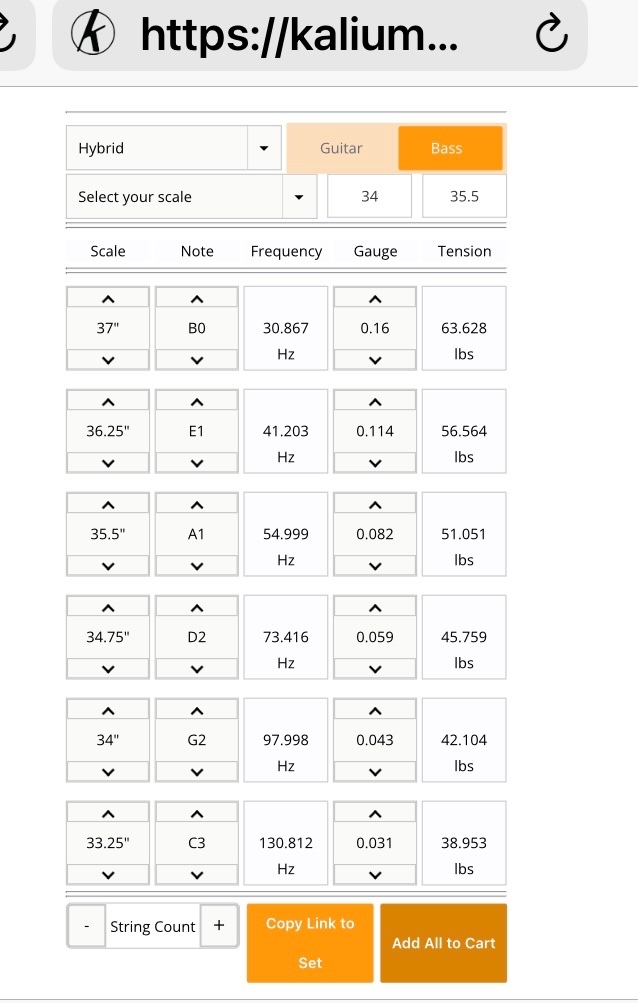This screenshot has height=1003, width=638.
Task: Tap the browser address bar URL
Action: (x=299, y=34)
